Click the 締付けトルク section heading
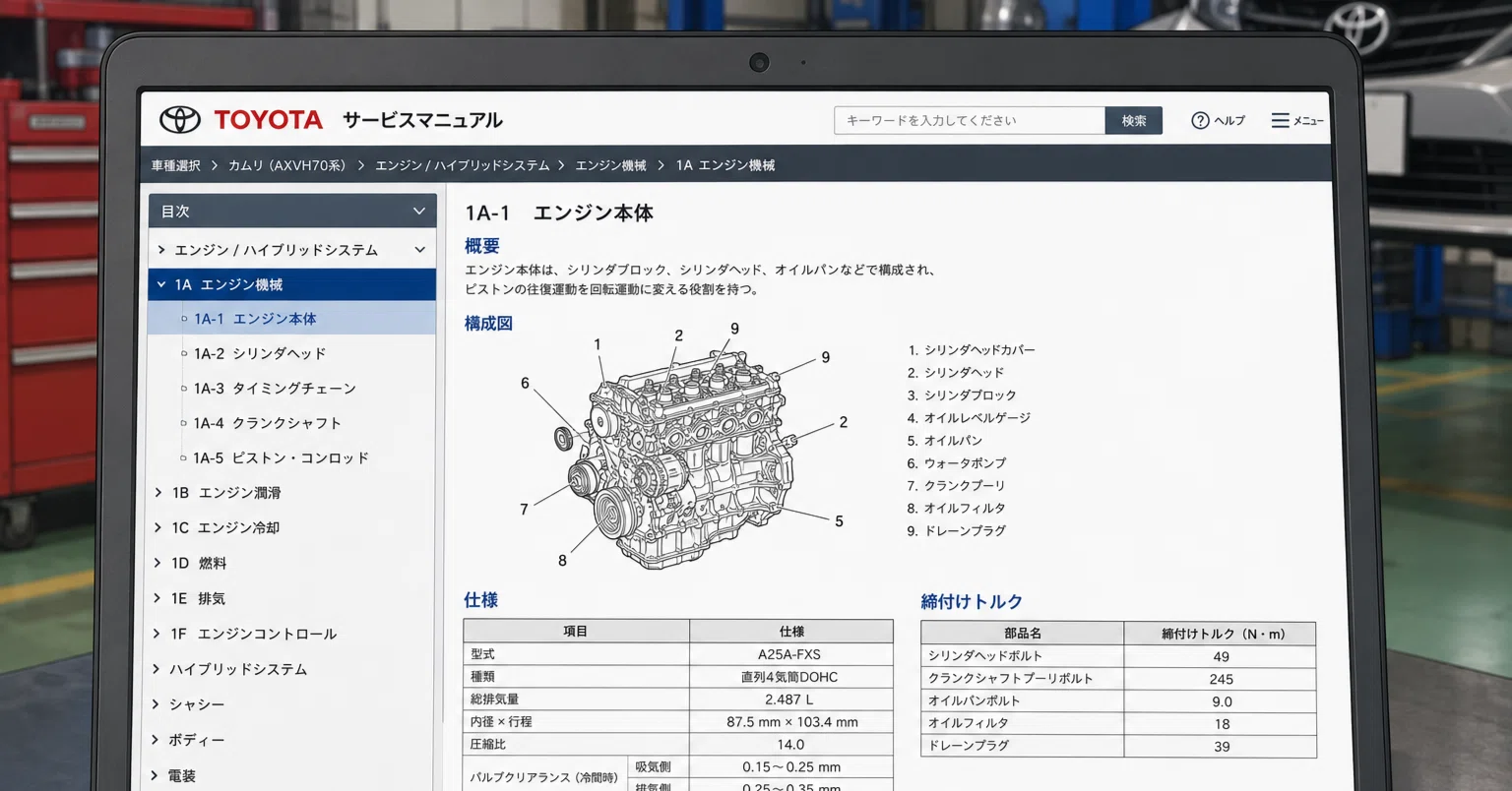The height and width of the screenshot is (791, 1512). click(972, 601)
